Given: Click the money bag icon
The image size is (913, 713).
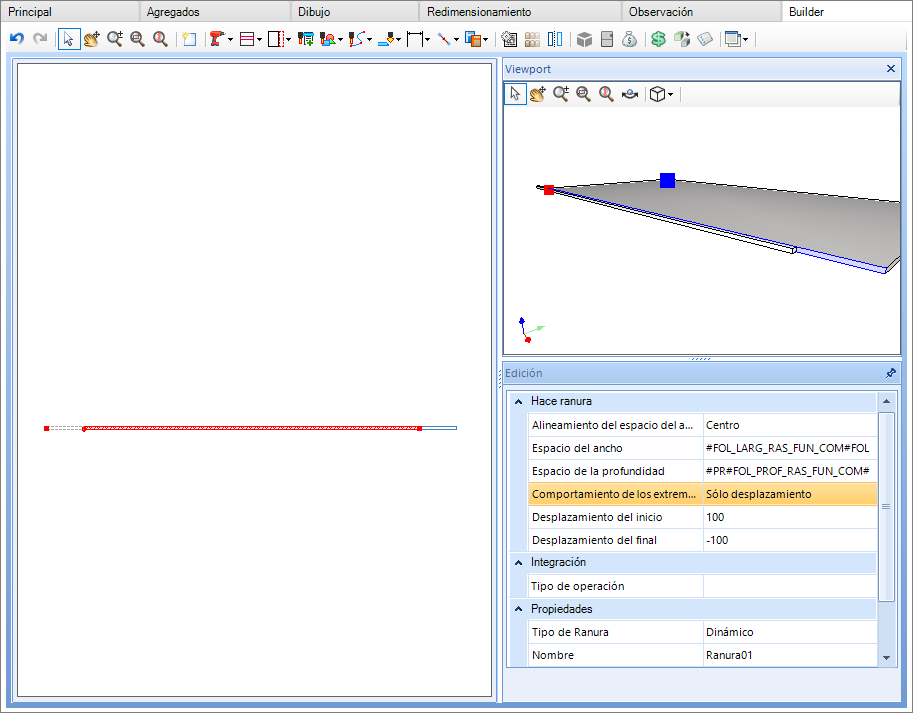Looking at the screenshot, I should click(629, 39).
